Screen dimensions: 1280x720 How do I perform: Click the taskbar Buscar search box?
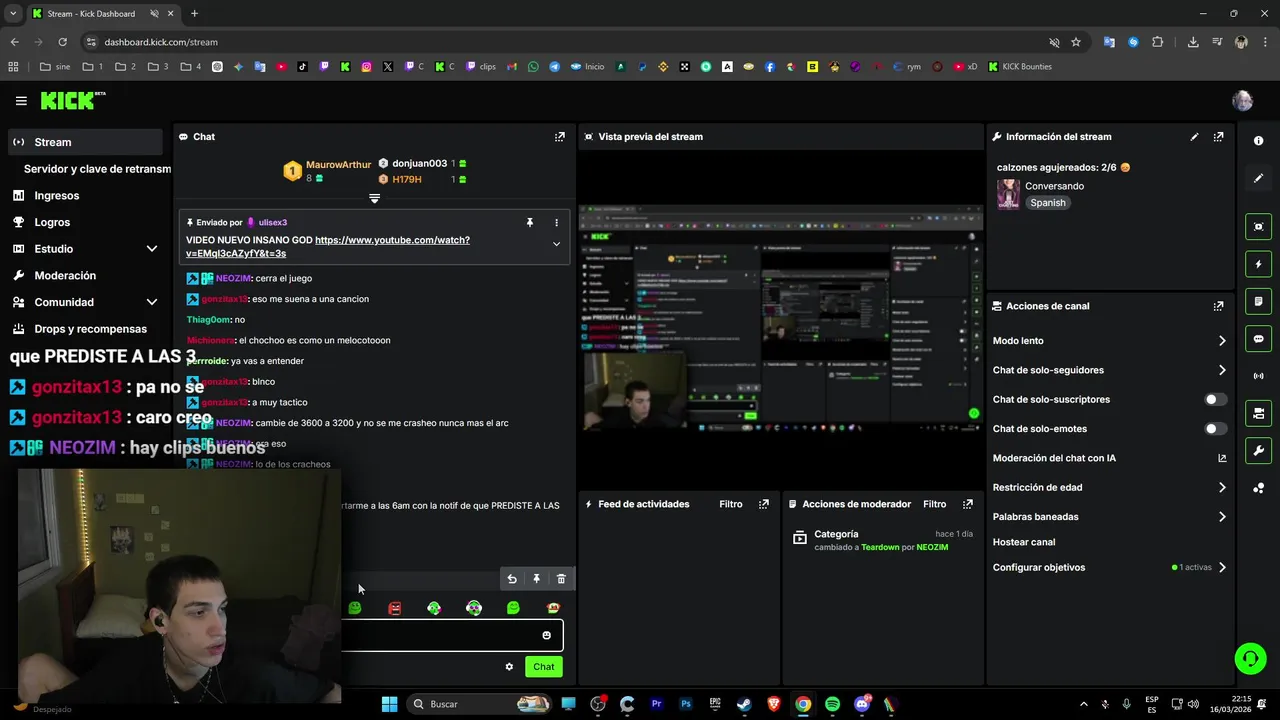coord(480,704)
